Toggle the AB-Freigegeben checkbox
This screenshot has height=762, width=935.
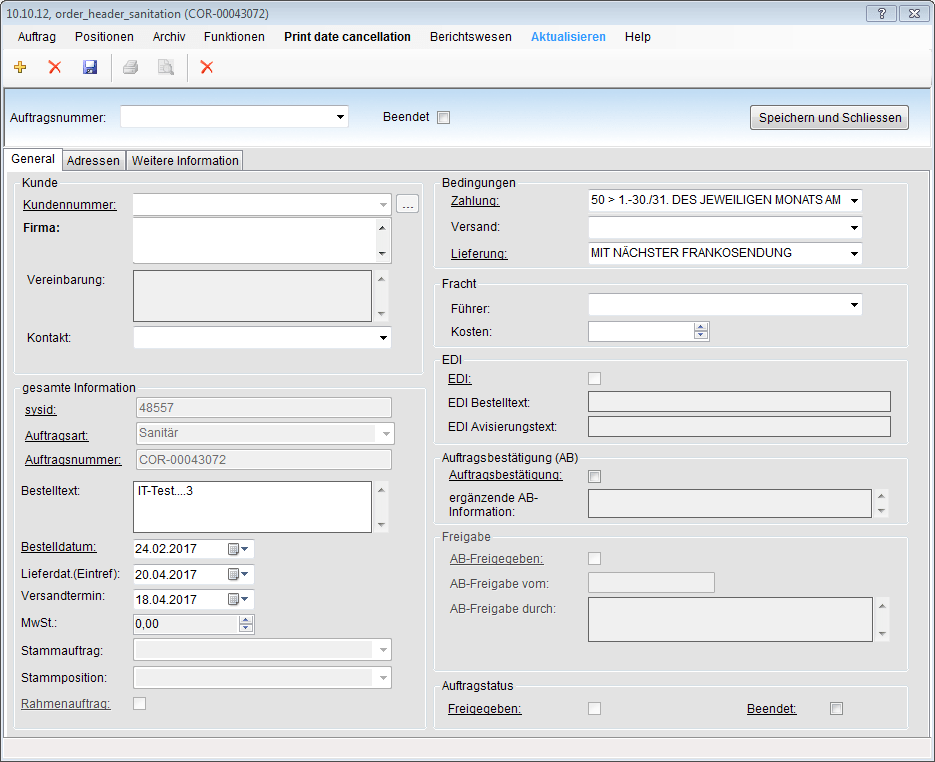[x=595, y=559]
